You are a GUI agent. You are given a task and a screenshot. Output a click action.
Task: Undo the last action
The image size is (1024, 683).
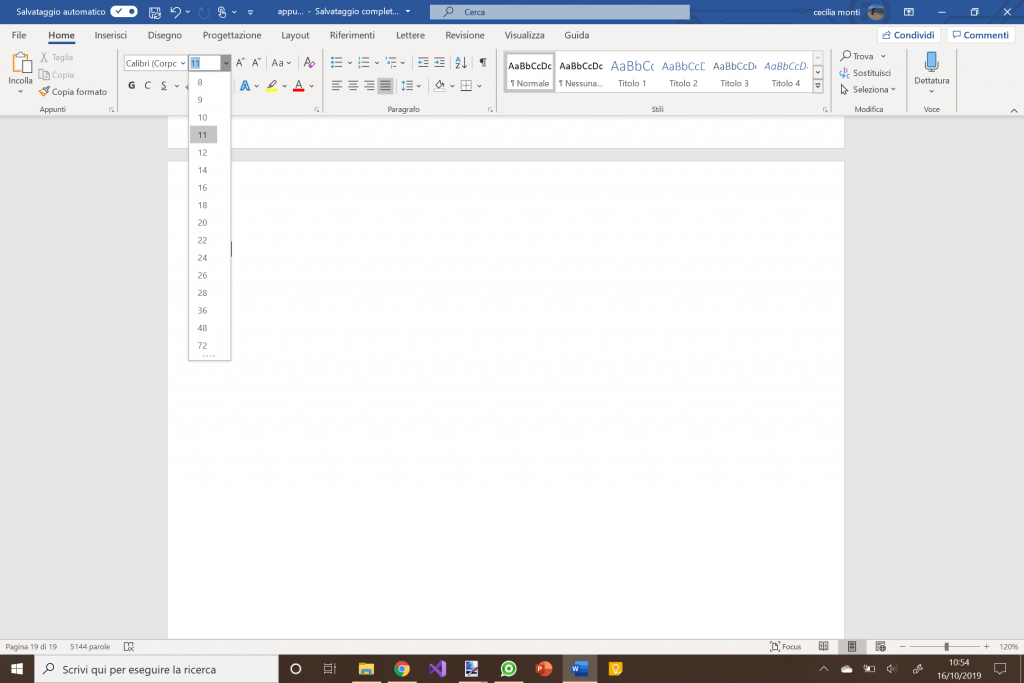(x=175, y=12)
